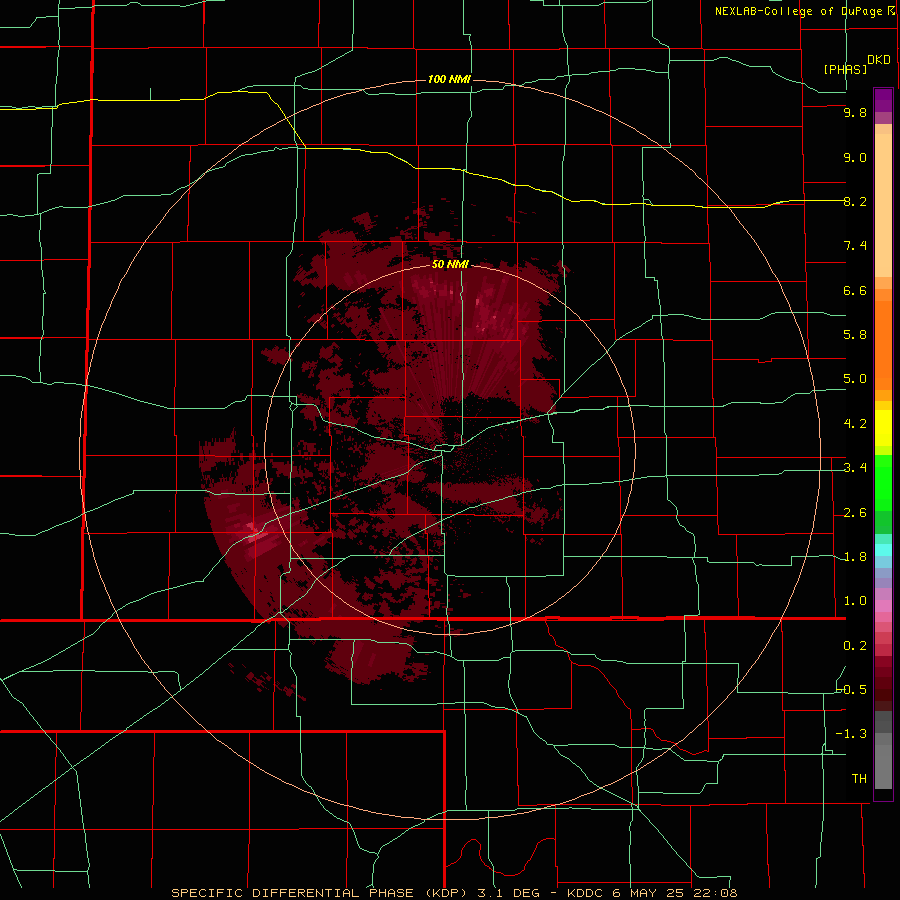Screen dimensions: 900x900
Task: Click the -1.3 value on the color scale
Action: tap(852, 734)
